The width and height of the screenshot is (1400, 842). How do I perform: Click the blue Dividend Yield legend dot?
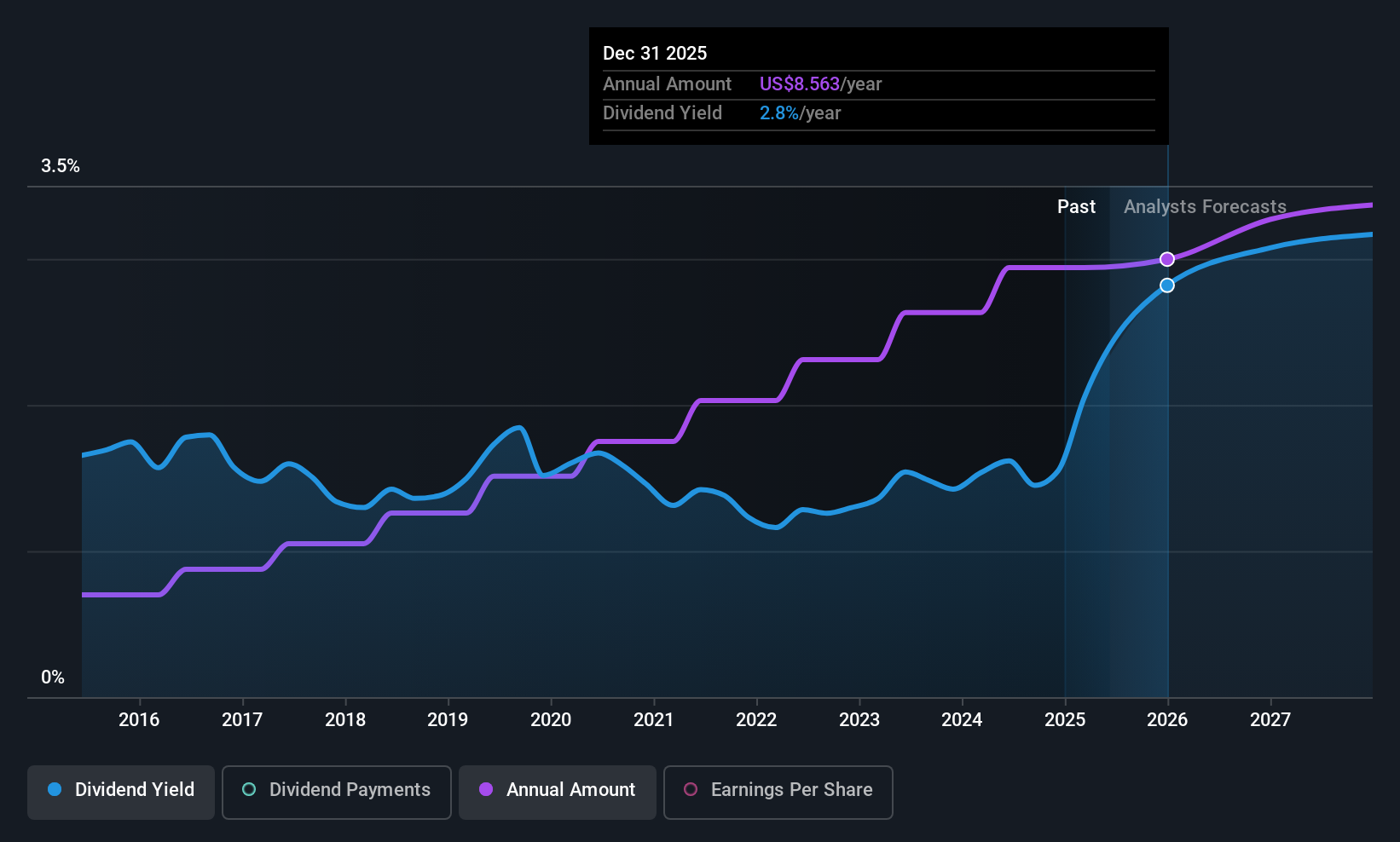(x=55, y=789)
